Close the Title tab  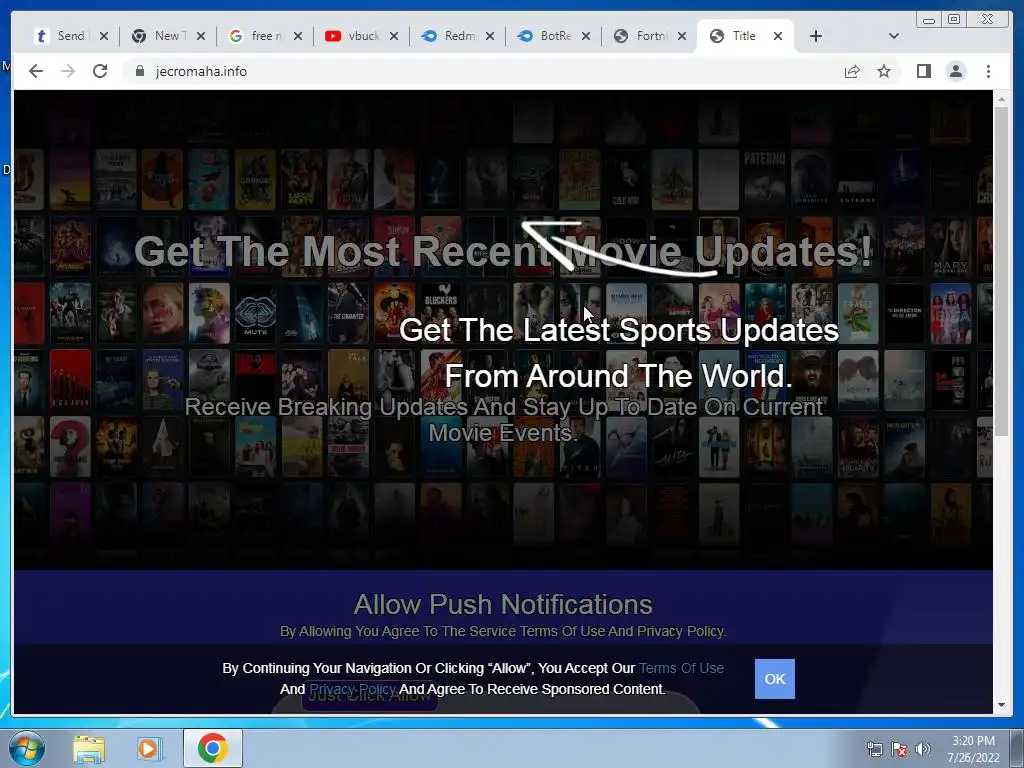pos(778,36)
